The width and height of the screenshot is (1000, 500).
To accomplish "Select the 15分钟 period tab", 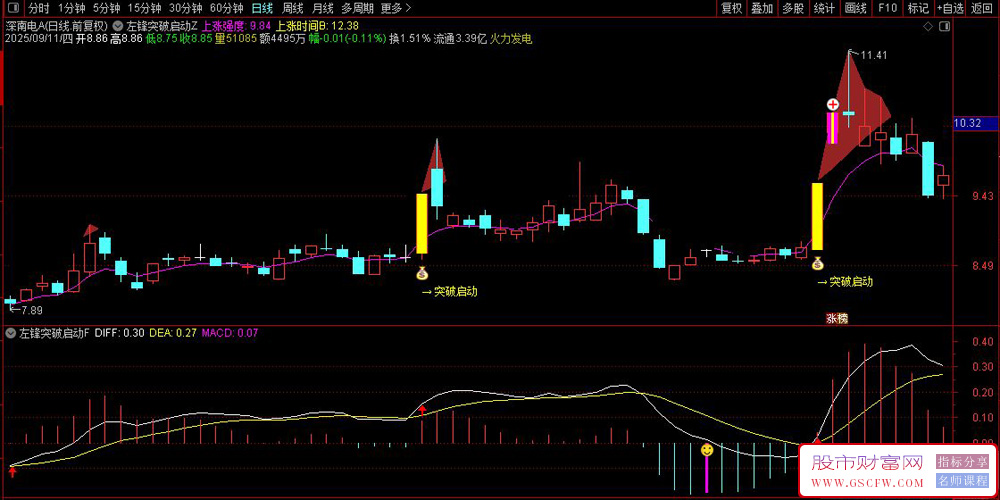I will [143, 8].
